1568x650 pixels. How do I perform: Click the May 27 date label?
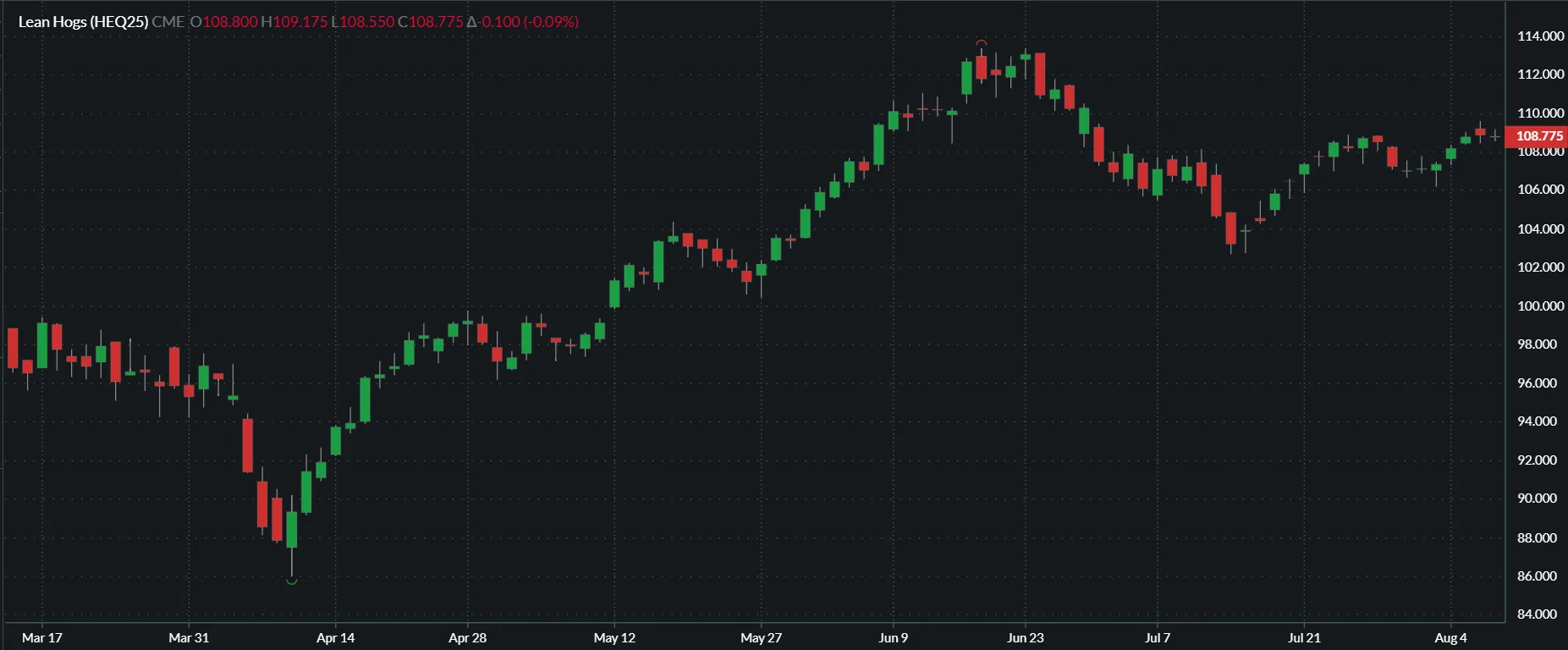pyautogui.click(x=761, y=637)
